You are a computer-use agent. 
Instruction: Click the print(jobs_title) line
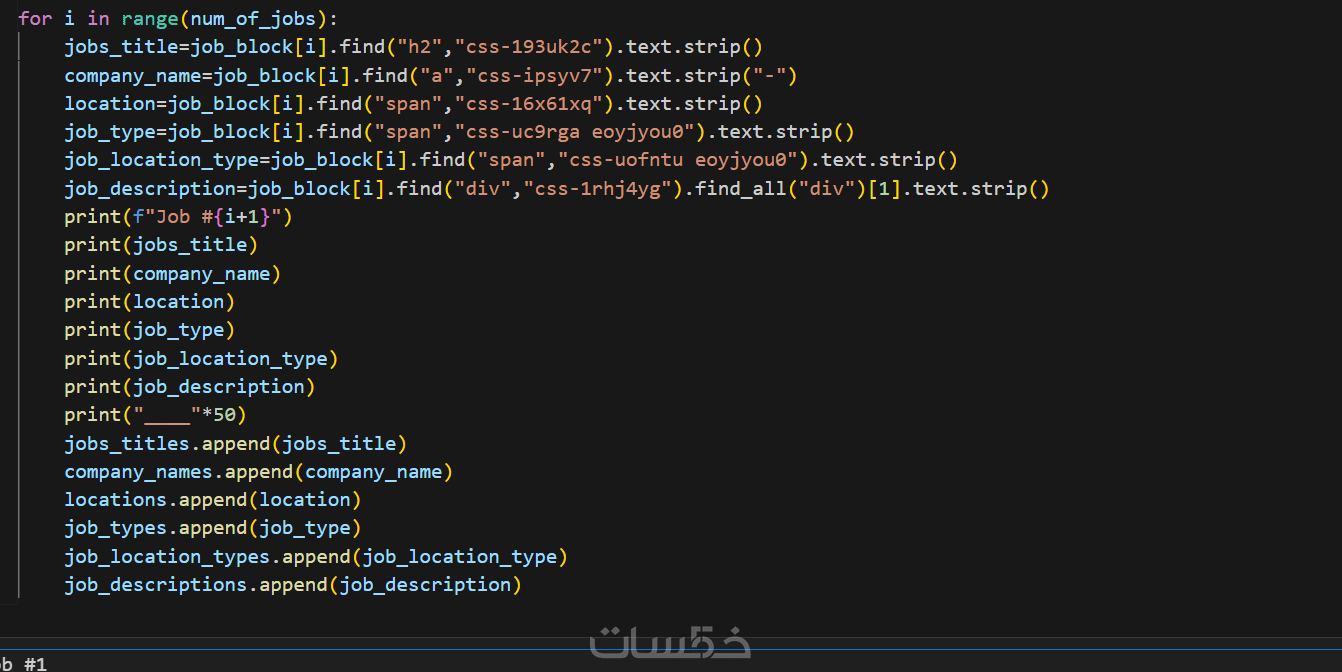pyautogui.click(x=161, y=245)
